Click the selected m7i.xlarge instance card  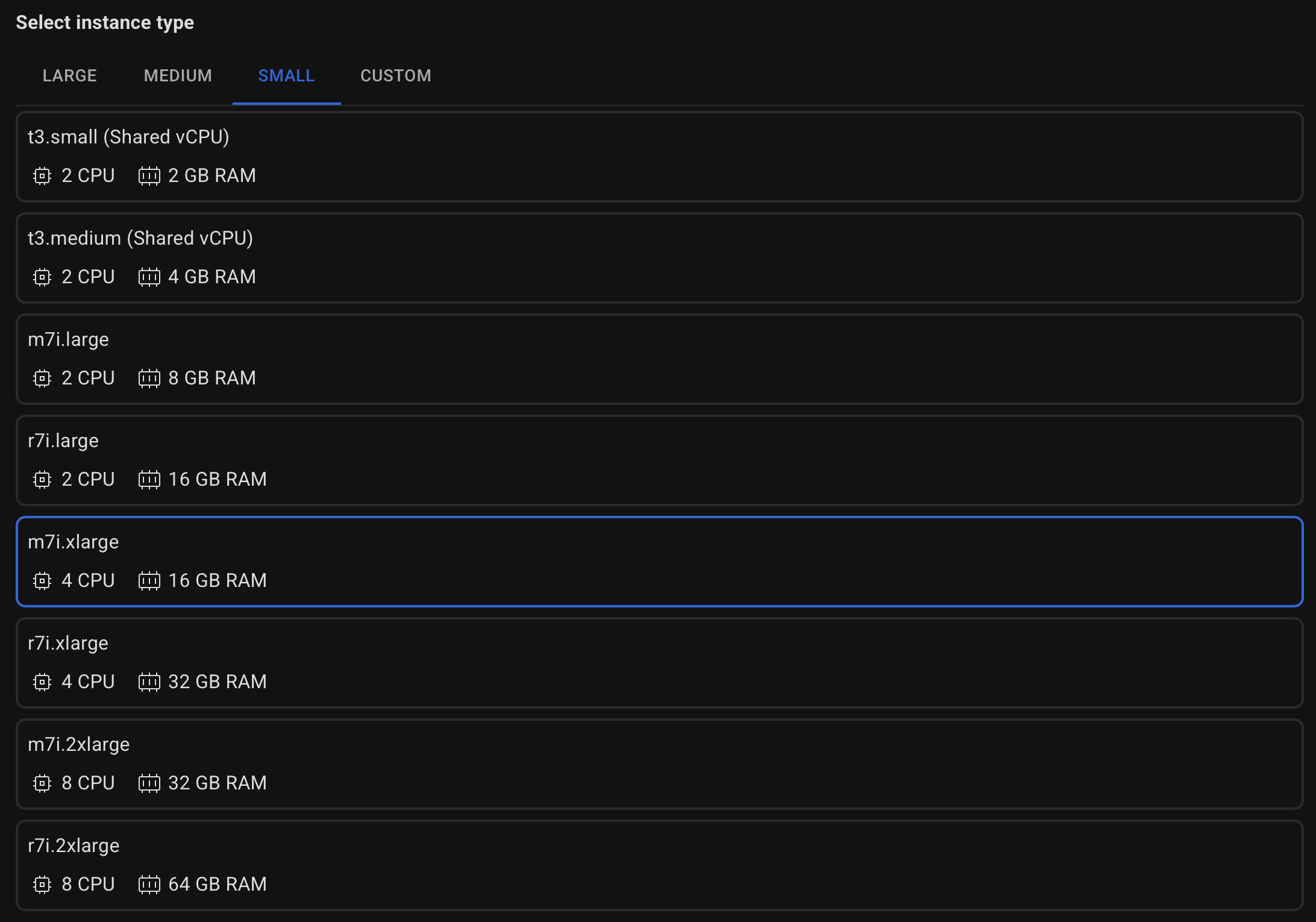click(x=659, y=562)
